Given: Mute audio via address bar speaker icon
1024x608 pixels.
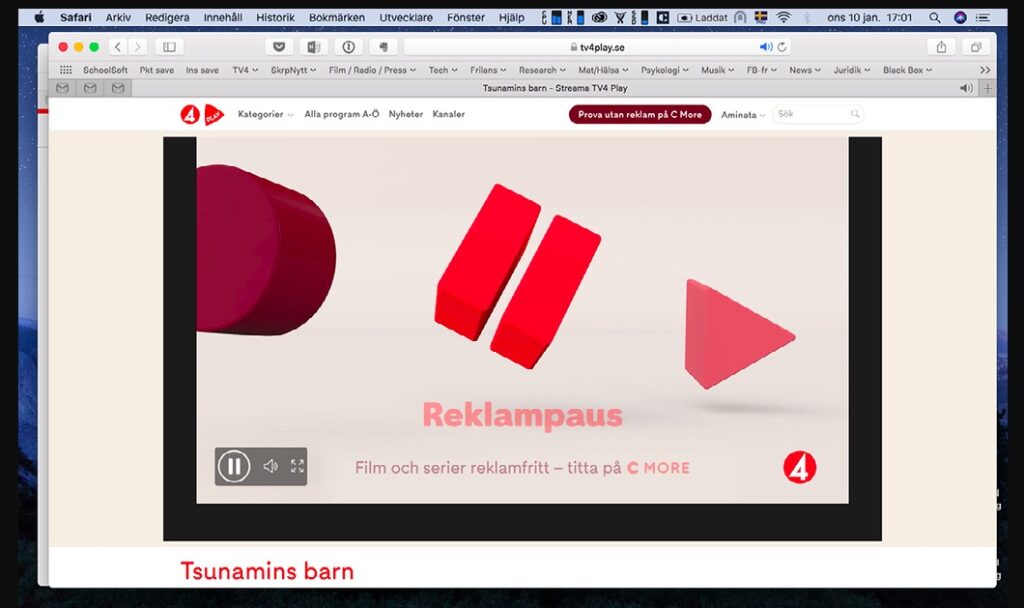Looking at the screenshot, I should point(765,47).
